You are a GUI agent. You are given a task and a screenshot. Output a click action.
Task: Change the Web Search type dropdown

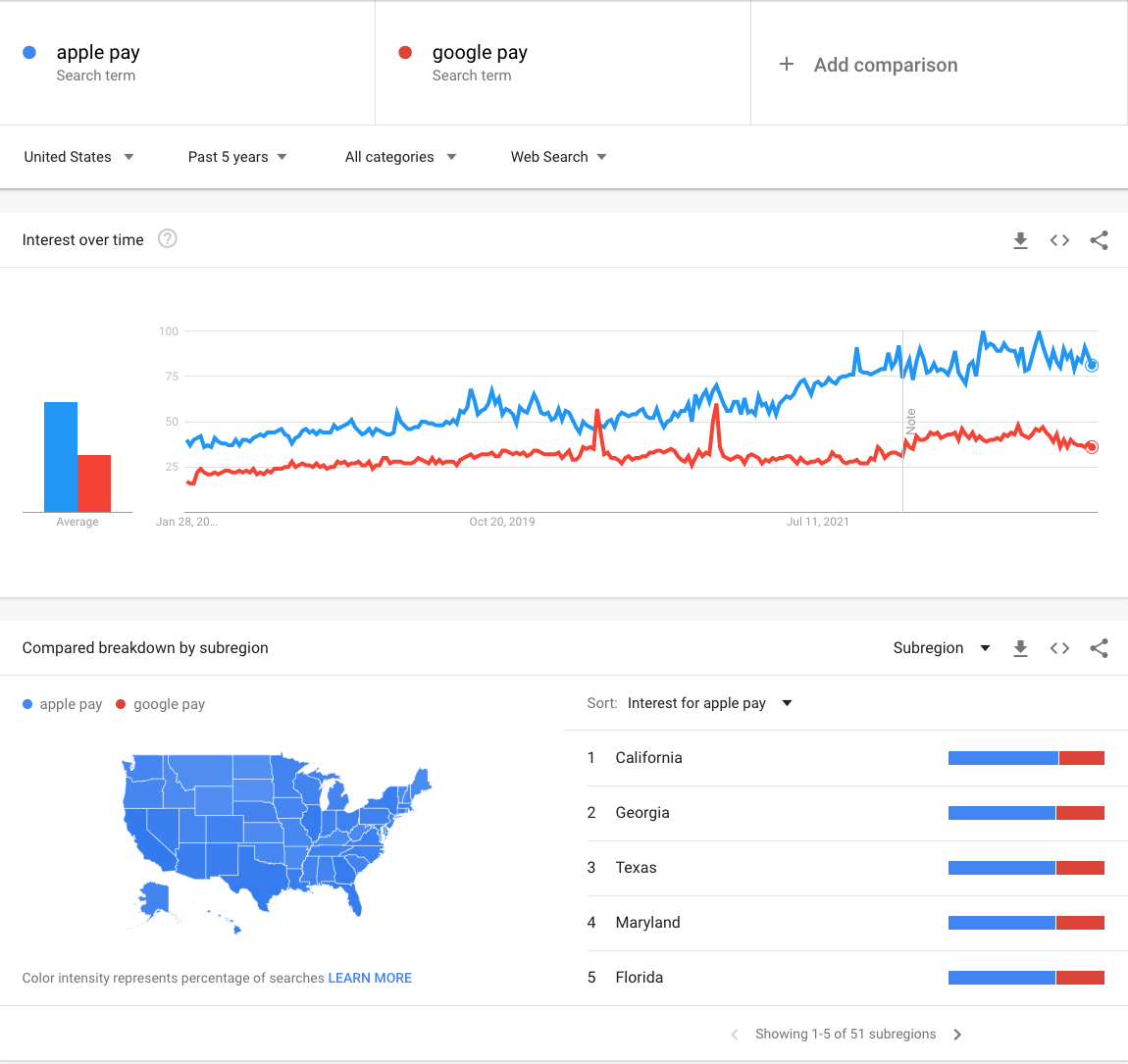[558, 157]
